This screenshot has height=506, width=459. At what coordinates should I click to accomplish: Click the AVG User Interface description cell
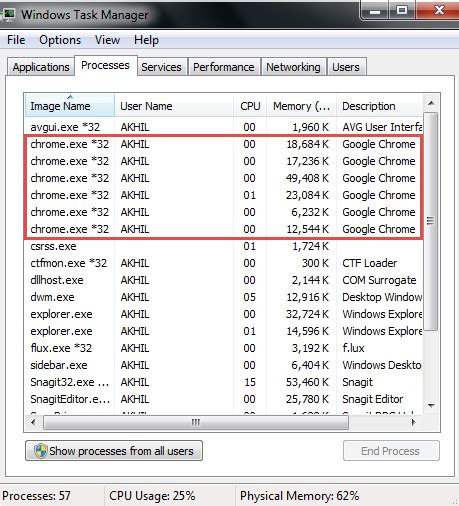[x=382, y=127]
